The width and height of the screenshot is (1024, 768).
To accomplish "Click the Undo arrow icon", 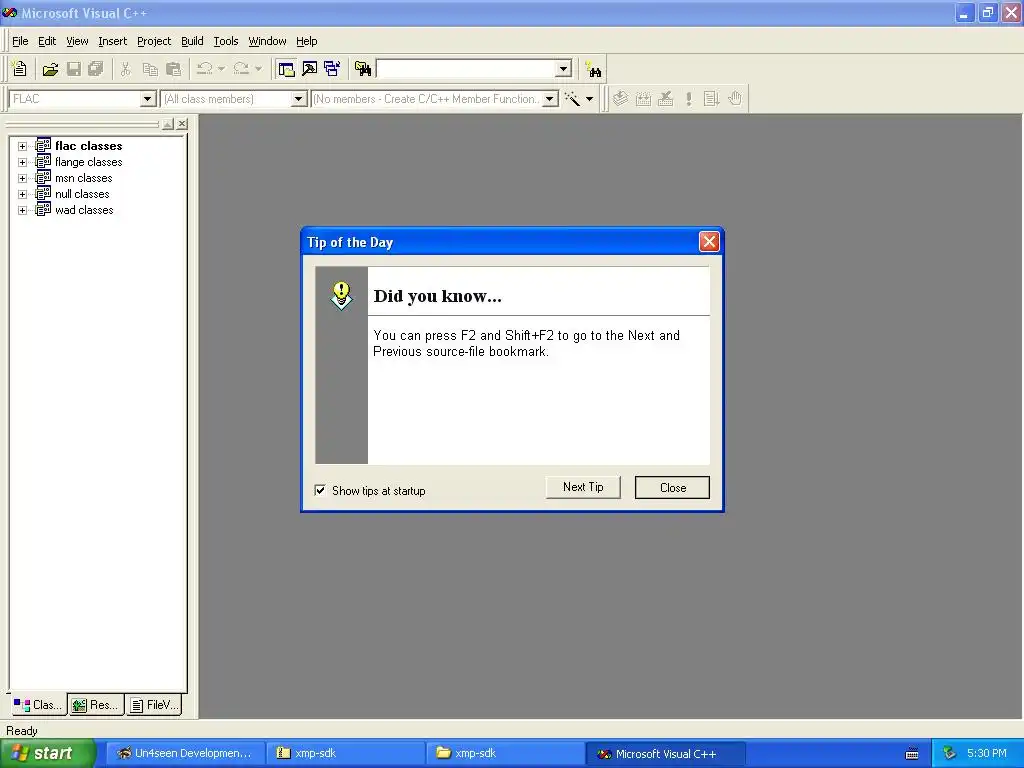I will point(204,69).
